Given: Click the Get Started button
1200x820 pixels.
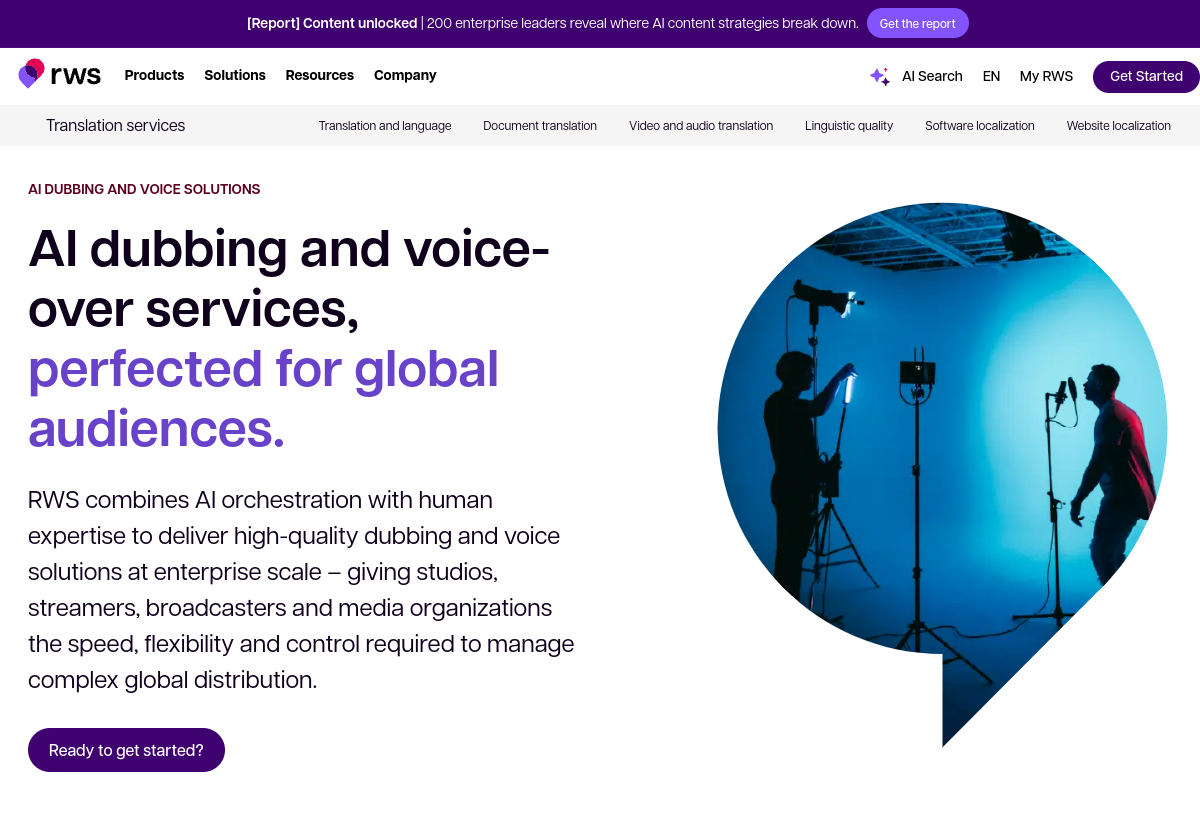Looking at the screenshot, I should 1146,76.
